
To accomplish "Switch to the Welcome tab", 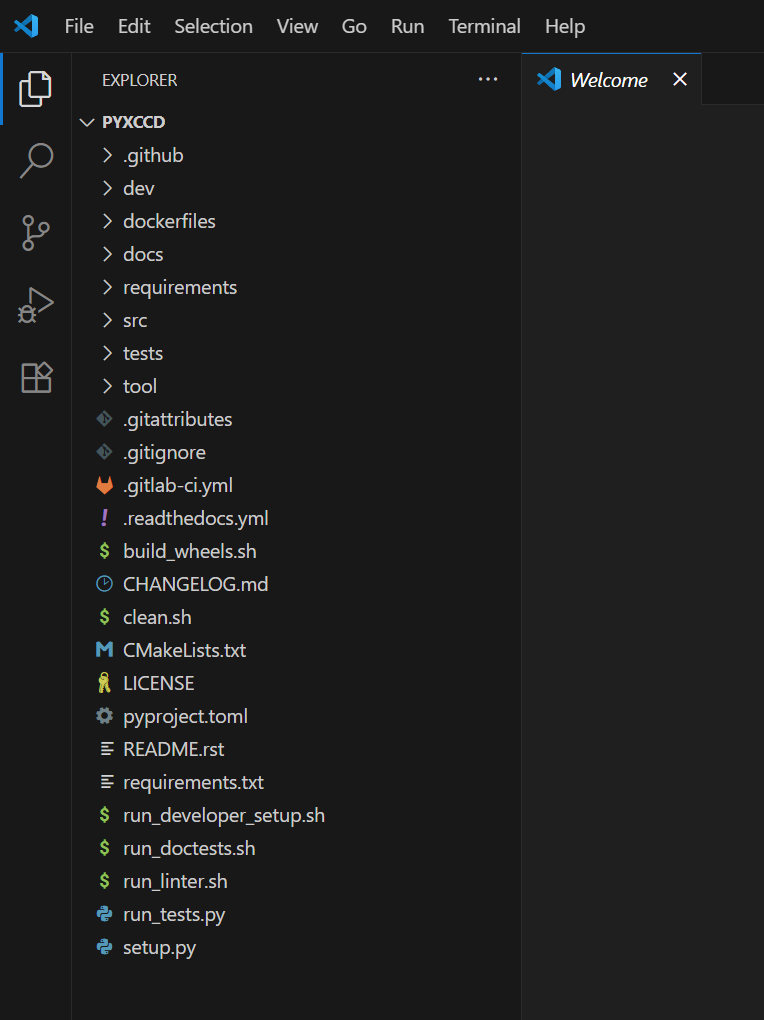I will pyautogui.click(x=607, y=80).
